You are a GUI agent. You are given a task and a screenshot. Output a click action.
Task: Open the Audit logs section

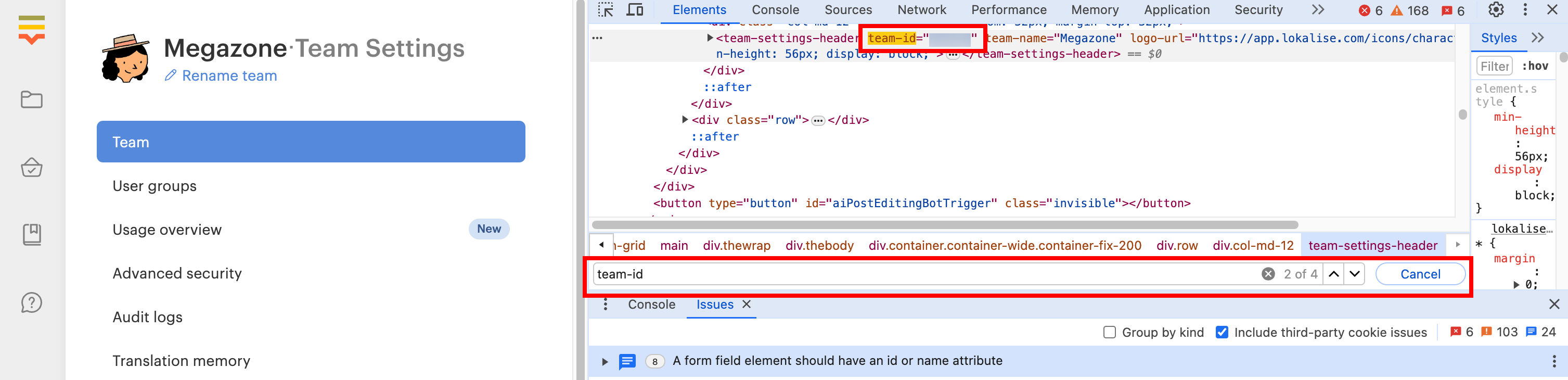coord(147,318)
